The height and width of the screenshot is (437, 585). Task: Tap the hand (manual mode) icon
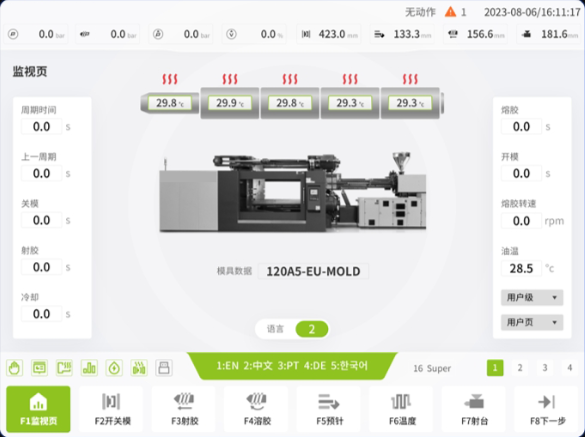click(15, 368)
